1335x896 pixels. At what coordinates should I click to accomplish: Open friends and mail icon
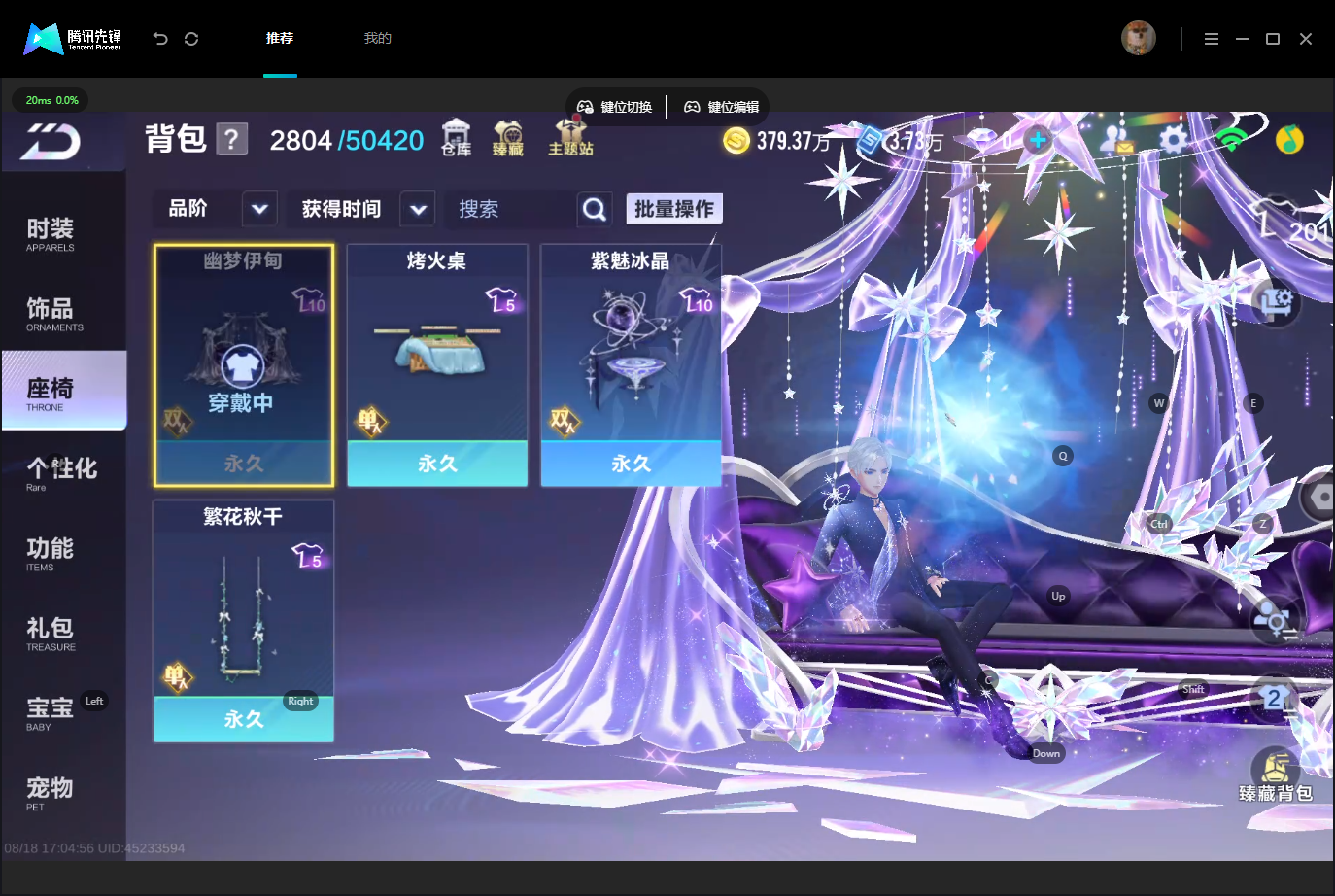pos(1117,140)
